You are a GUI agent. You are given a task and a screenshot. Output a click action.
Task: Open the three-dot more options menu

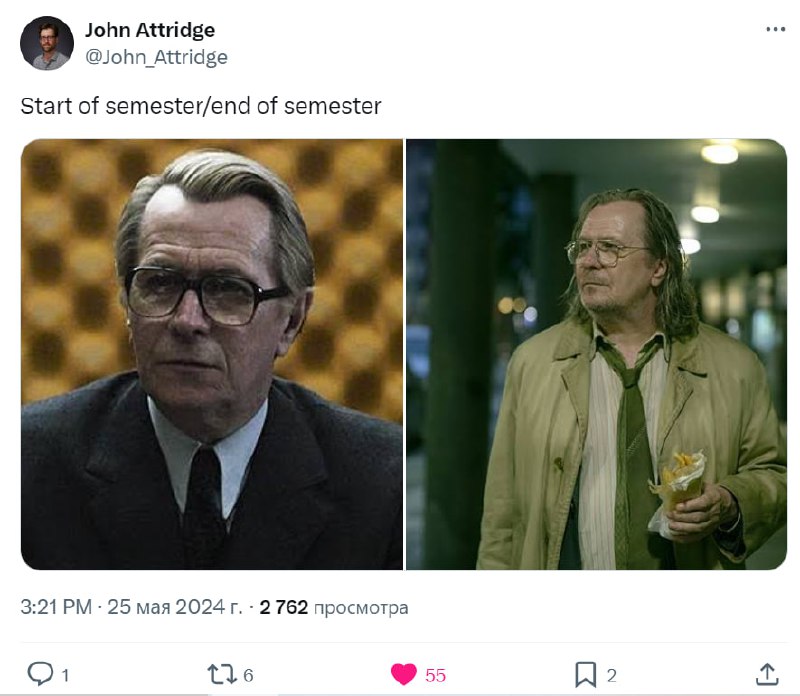tap(776, 29)
